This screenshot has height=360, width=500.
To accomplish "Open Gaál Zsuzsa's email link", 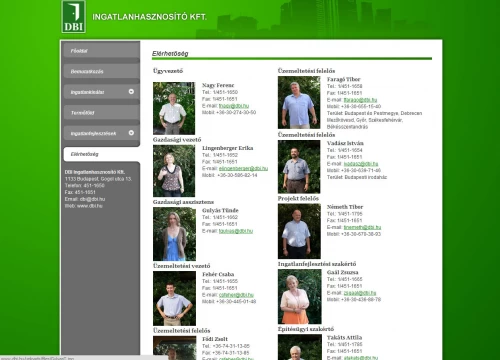I will [360, 293].
